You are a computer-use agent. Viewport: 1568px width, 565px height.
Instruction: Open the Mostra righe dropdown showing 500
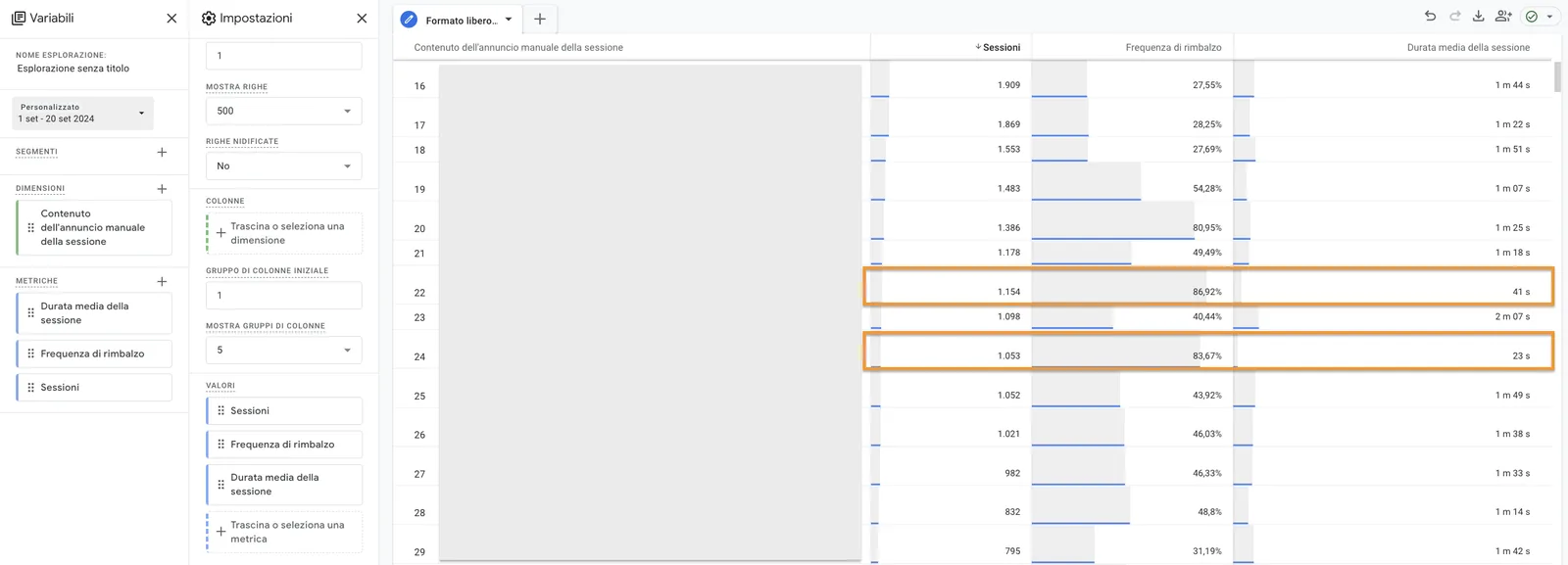(284, 111)
